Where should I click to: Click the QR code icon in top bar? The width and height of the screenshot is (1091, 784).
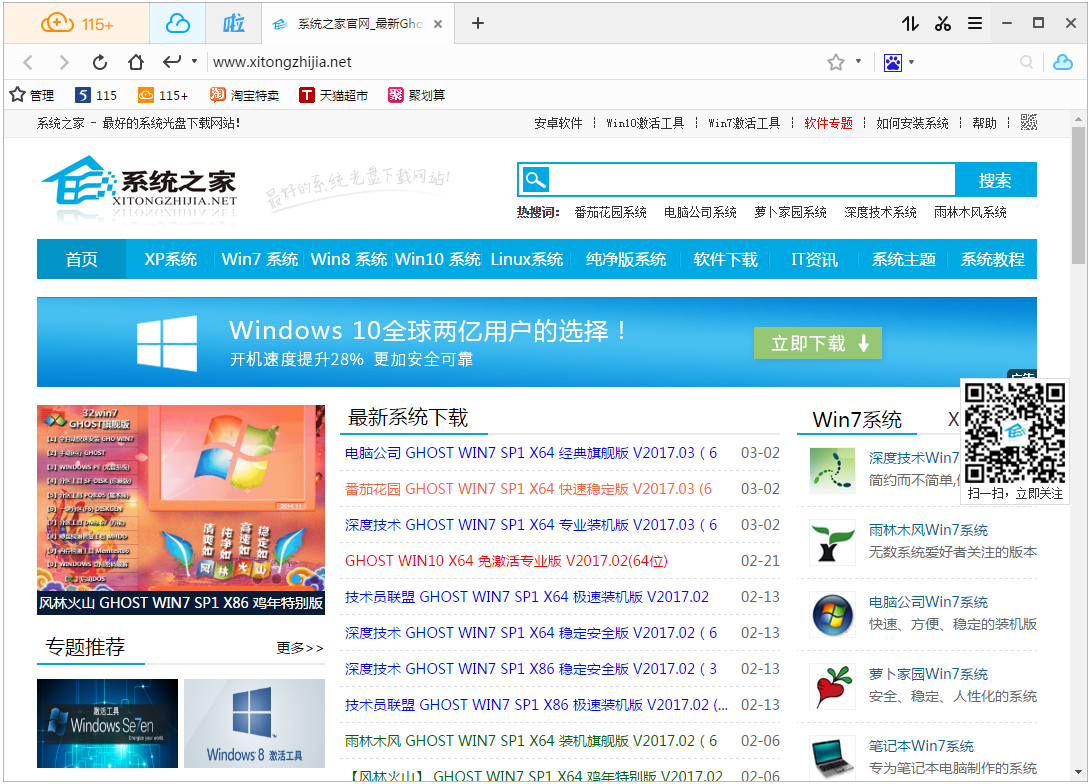point(1028,122)
